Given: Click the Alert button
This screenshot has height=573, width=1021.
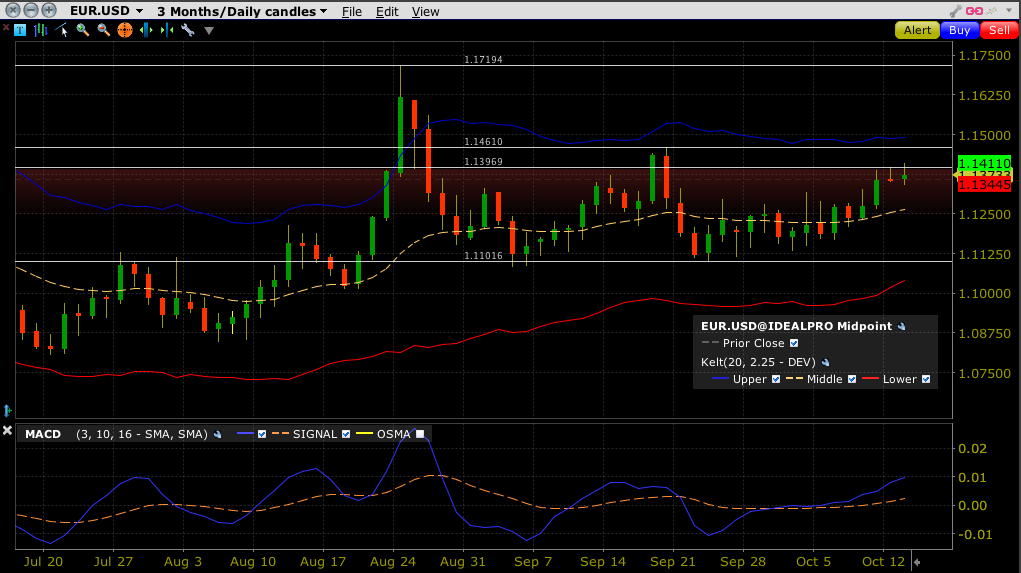Looking at the screenshot, I should pos(917,30).
